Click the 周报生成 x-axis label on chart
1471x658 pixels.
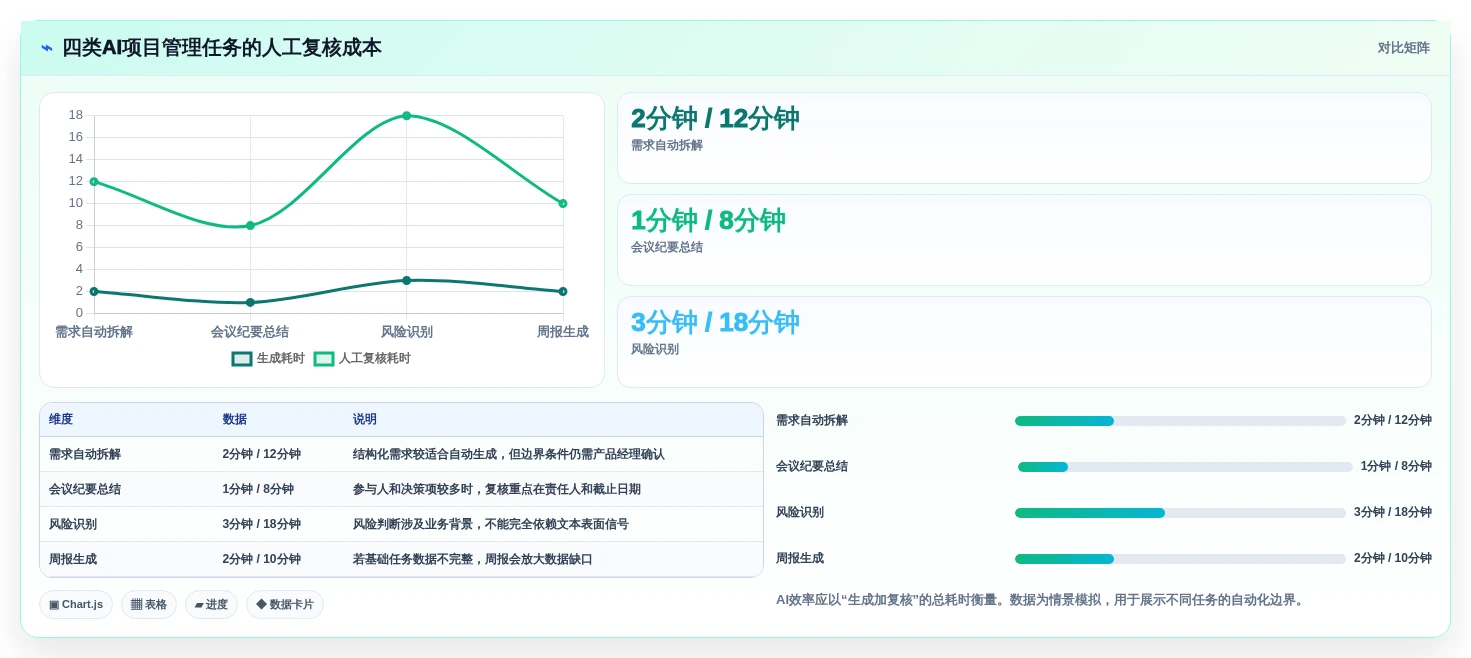coord(563,332)
